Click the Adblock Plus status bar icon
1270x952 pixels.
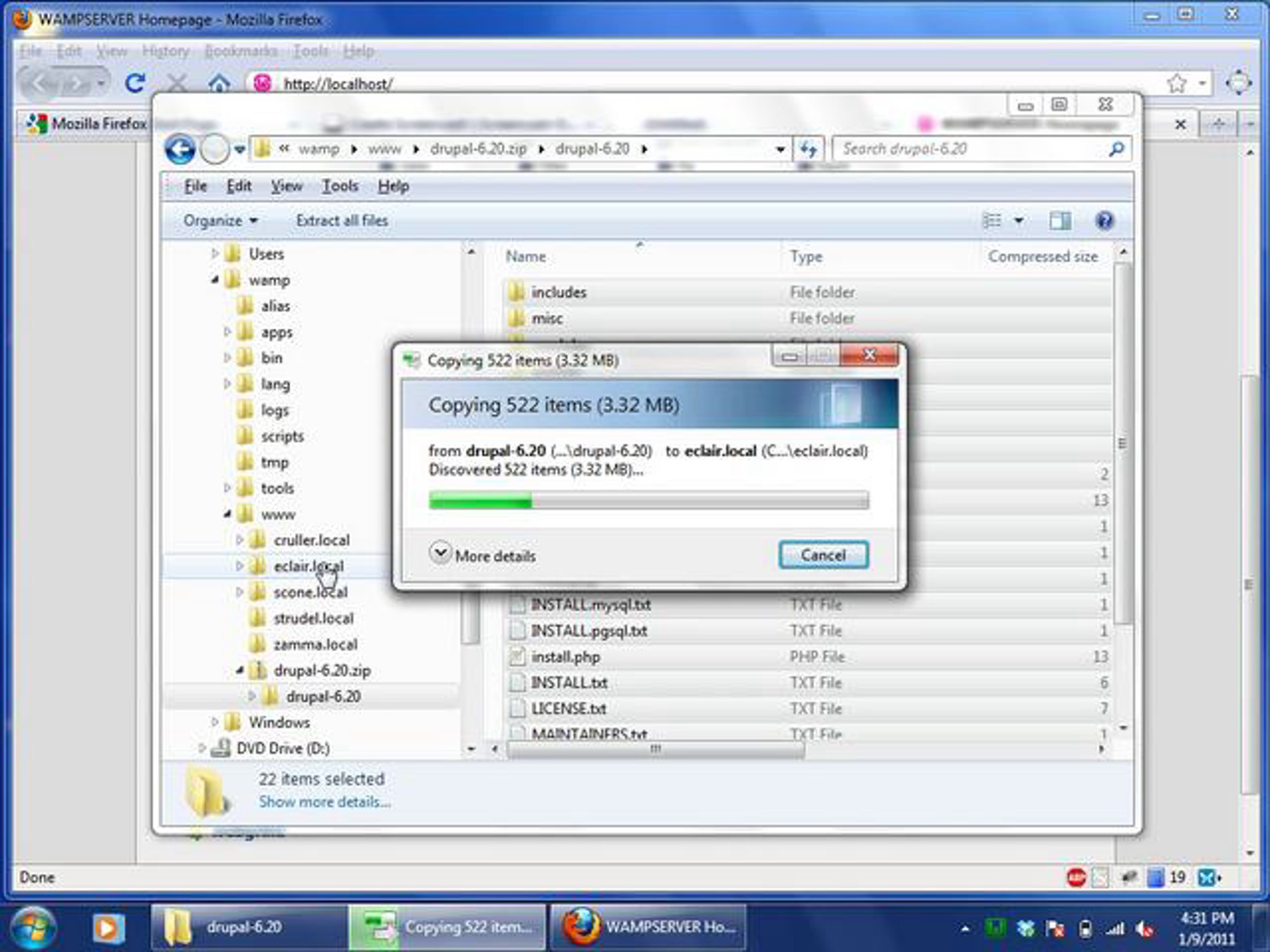click(x=1076, y=877)
